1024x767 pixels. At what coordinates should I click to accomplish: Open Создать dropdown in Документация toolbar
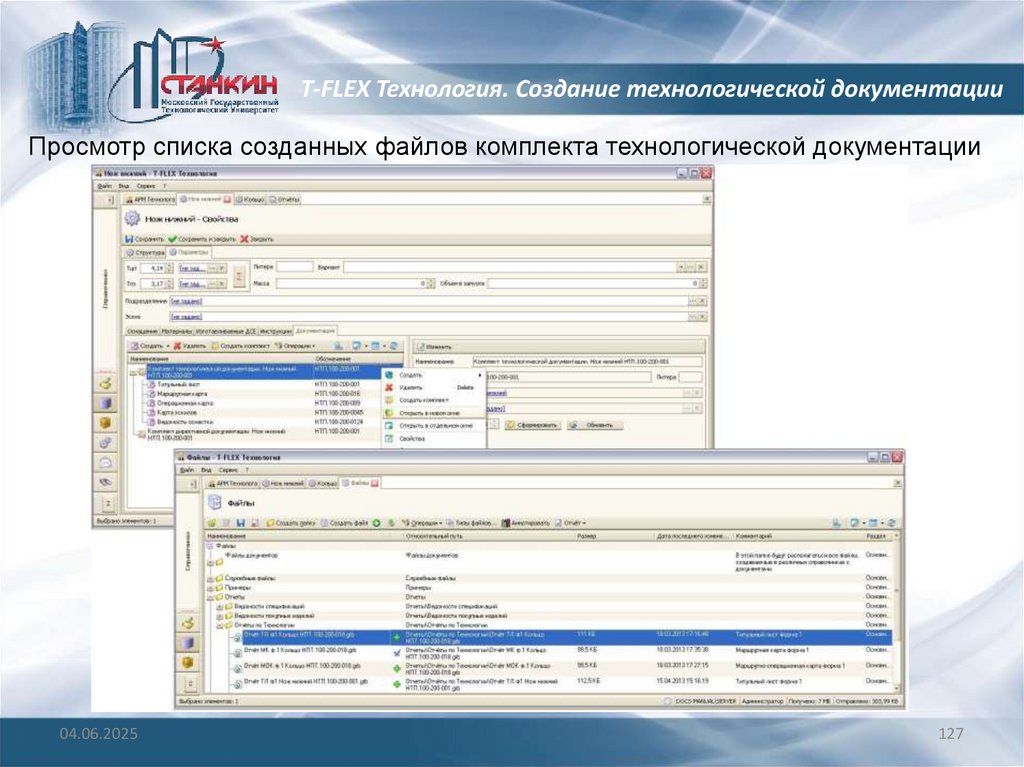(150, 346)
